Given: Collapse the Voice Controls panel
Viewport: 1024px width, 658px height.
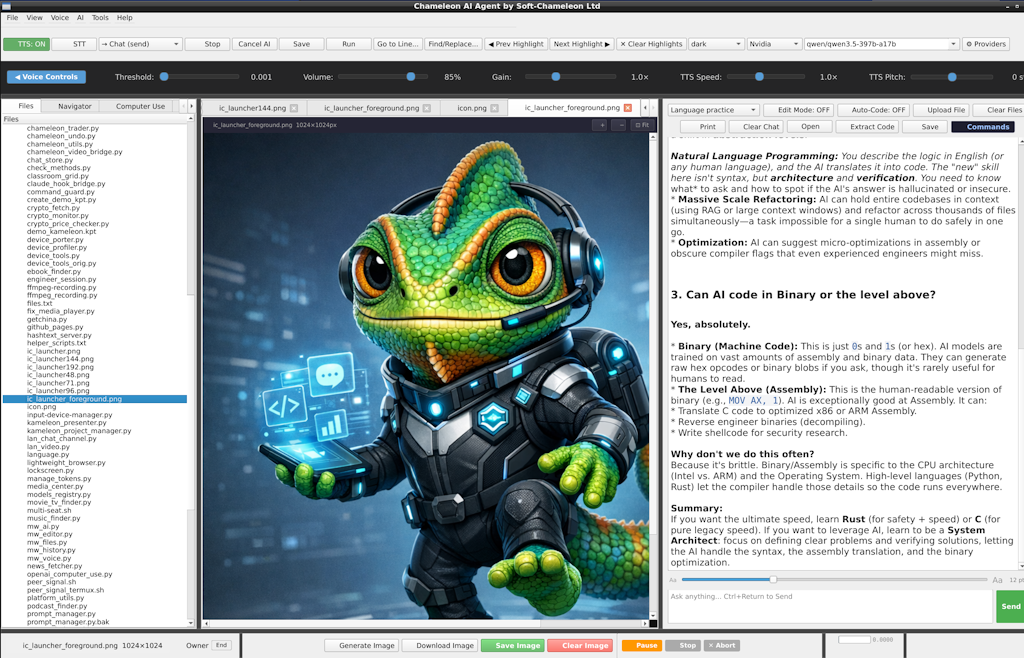Looking at the screenshot, I should click(46, 77).
